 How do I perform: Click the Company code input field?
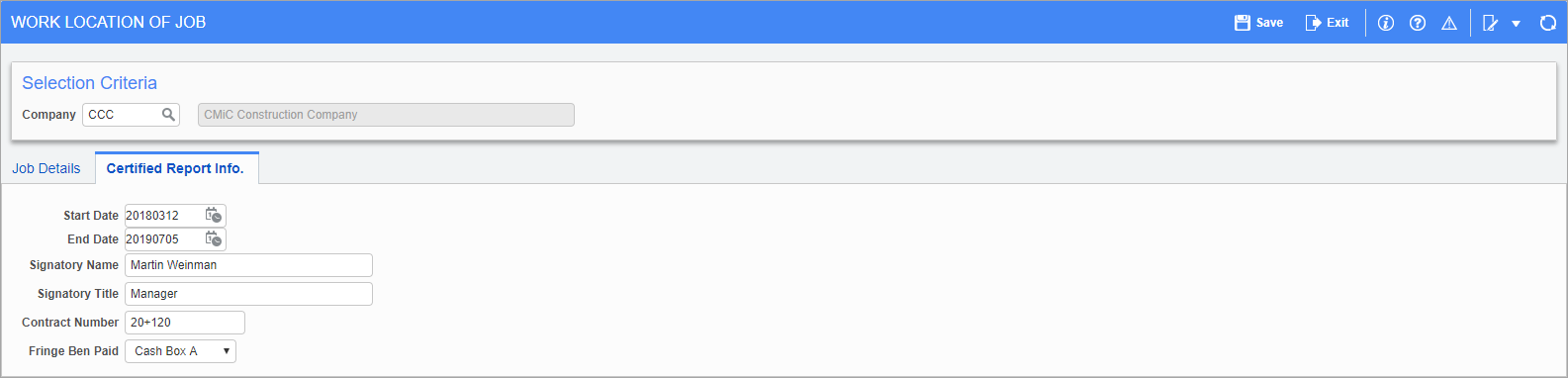coord(123,115)
